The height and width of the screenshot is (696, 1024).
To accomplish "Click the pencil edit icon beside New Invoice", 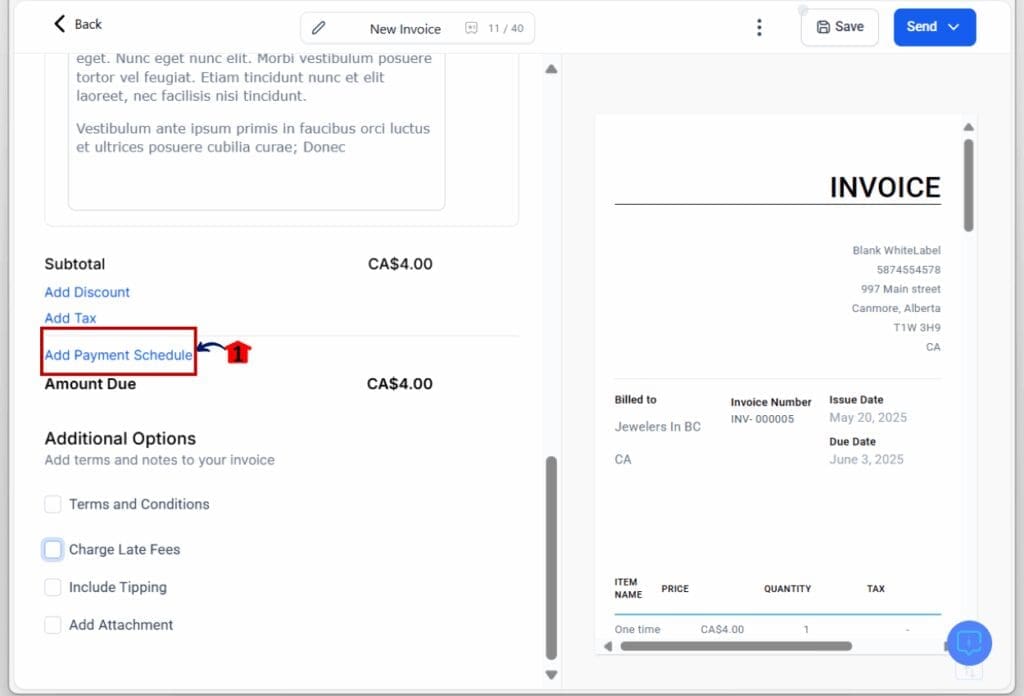I will (x=318, y=28).
